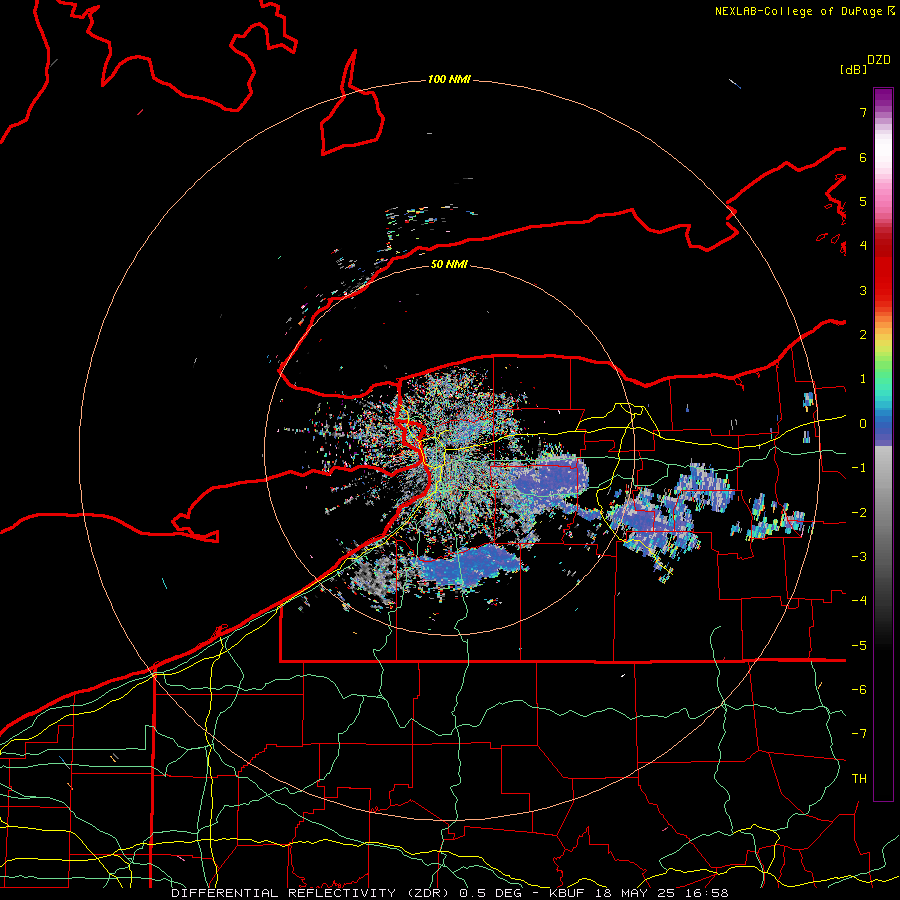Click the "-3" tick label on the scale
Image resolution: width=900 pixels, height=900 pixels.
[859, 557]
